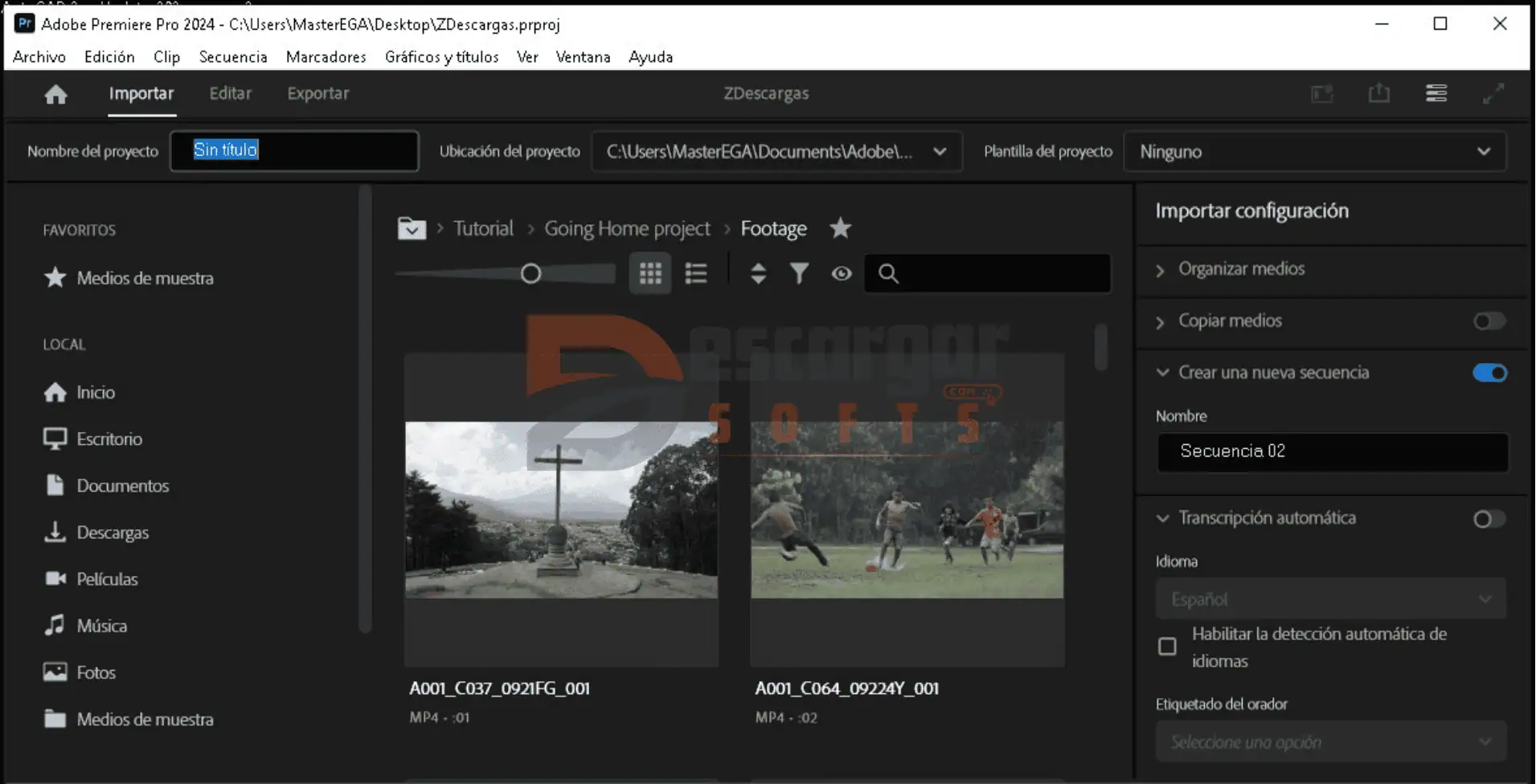The height and width of the screenshot is (784, 1536).
Task: Collapse Transcripción automática section
Action: pos(1162,518)
